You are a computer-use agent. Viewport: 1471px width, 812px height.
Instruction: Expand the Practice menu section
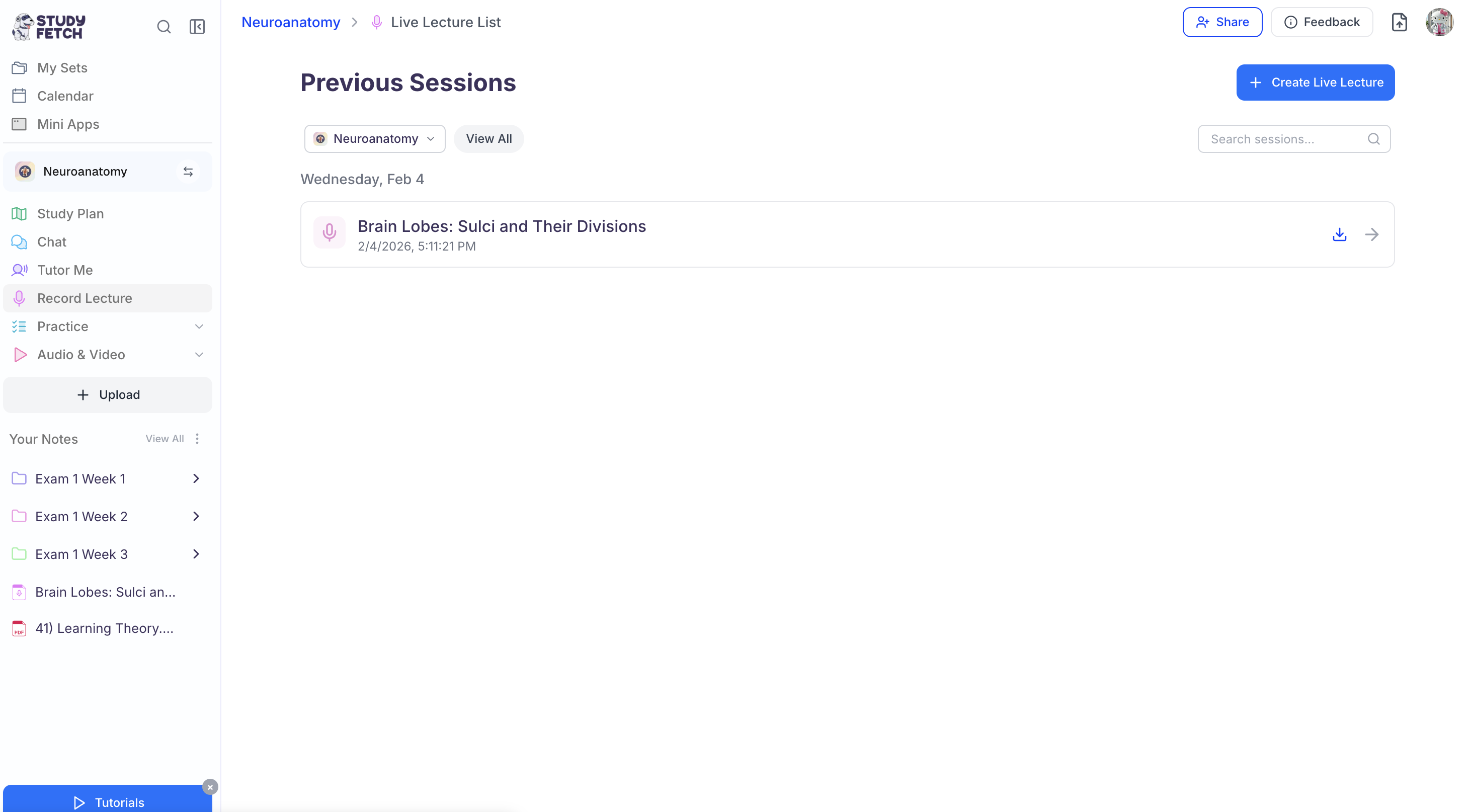point(199,327)
